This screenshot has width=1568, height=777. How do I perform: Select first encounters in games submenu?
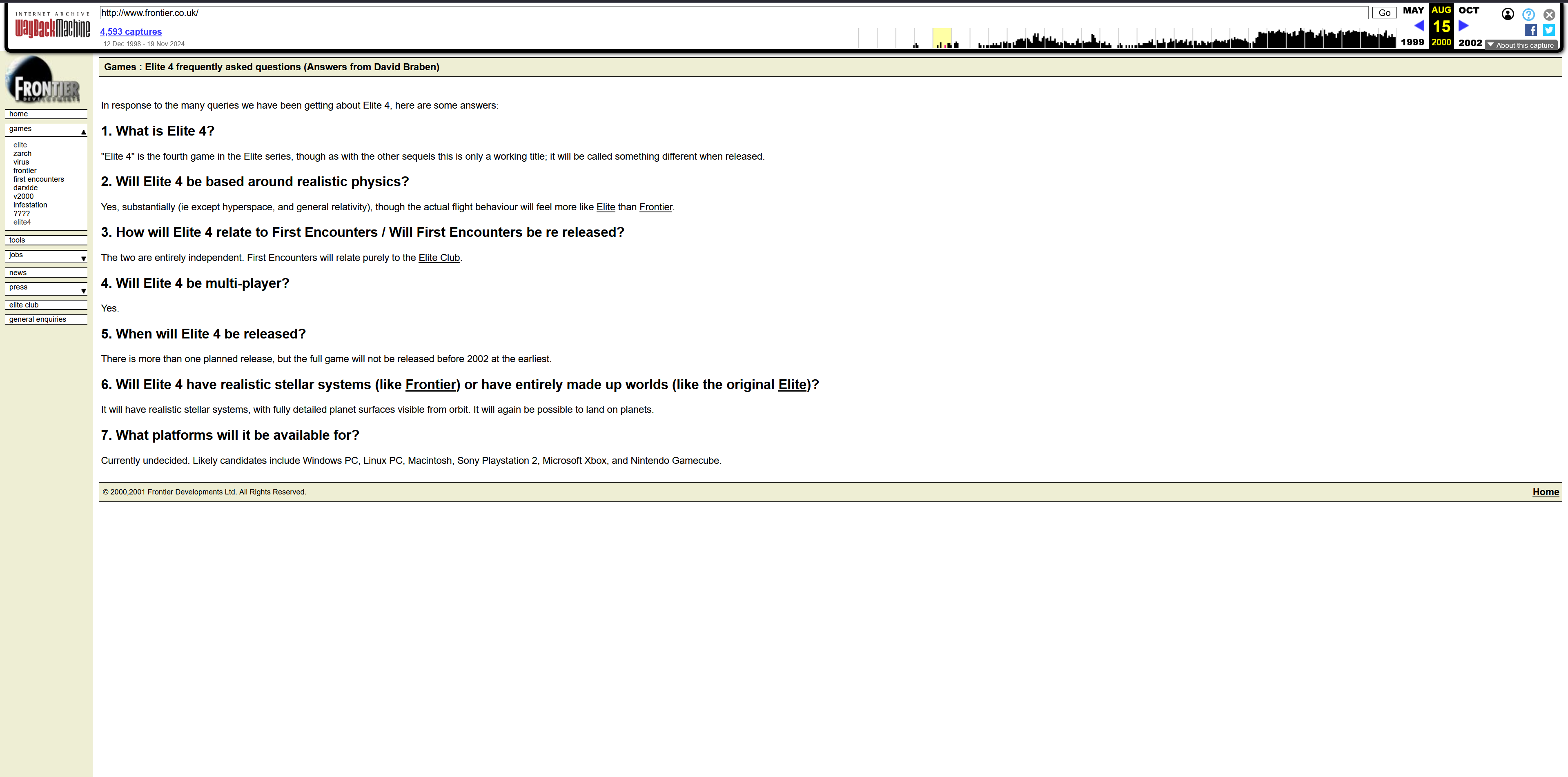[x=38, y=179]
